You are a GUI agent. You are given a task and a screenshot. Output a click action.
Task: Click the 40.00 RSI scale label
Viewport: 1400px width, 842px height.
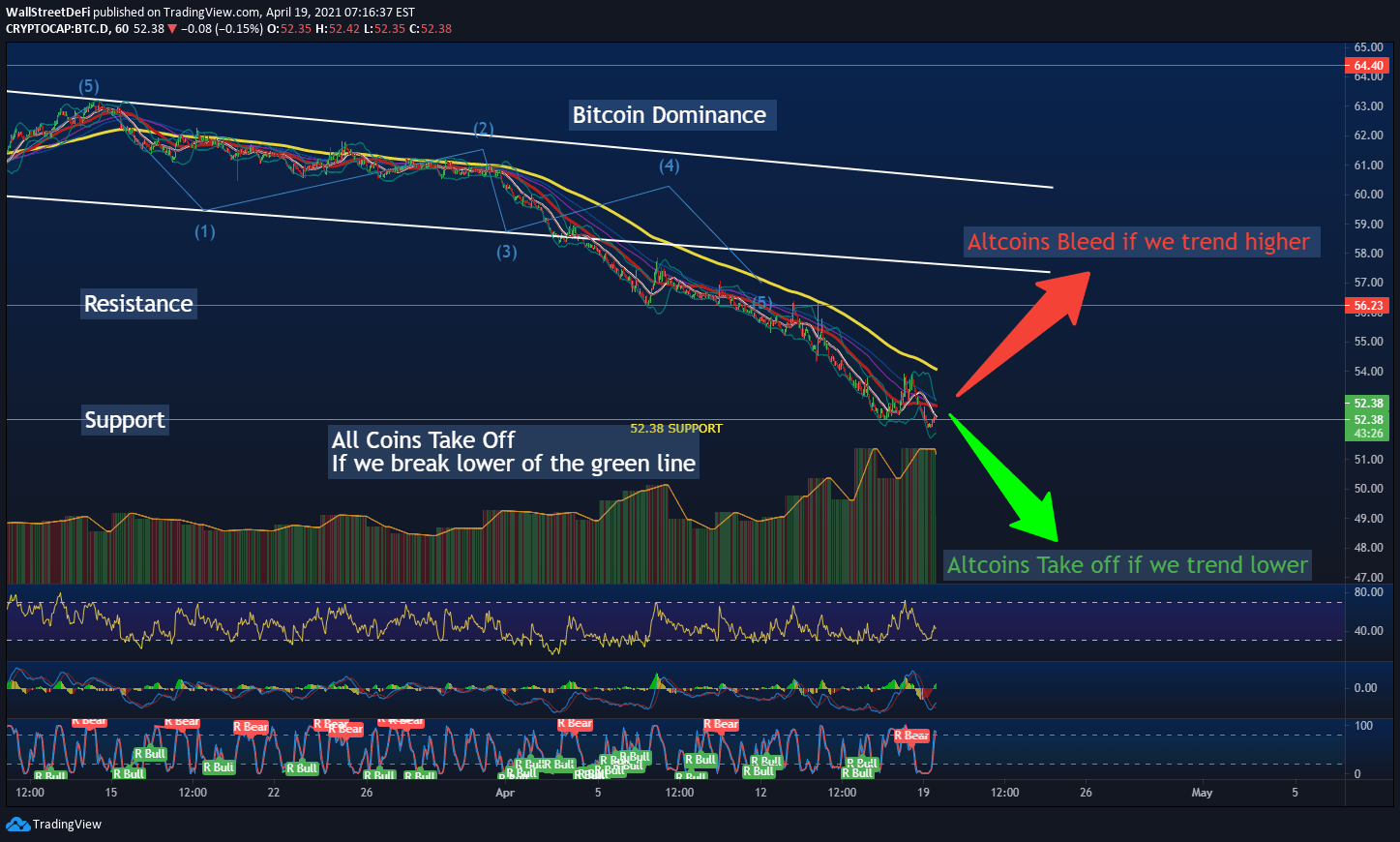click(x=1368, y=631)
